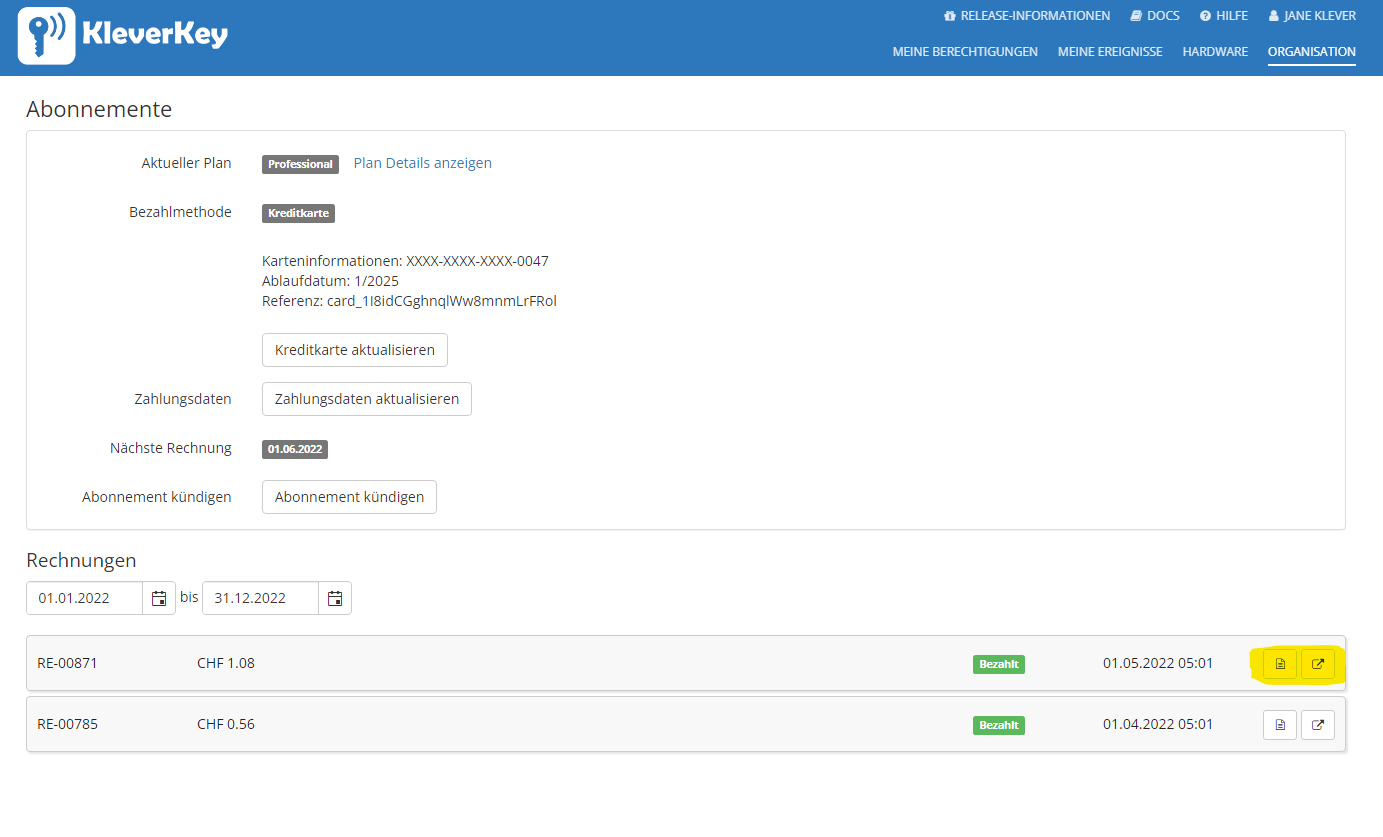The image size is (1383, 837).
Task: Open the Jane Klever user menu
Action: pos(1312,16)
